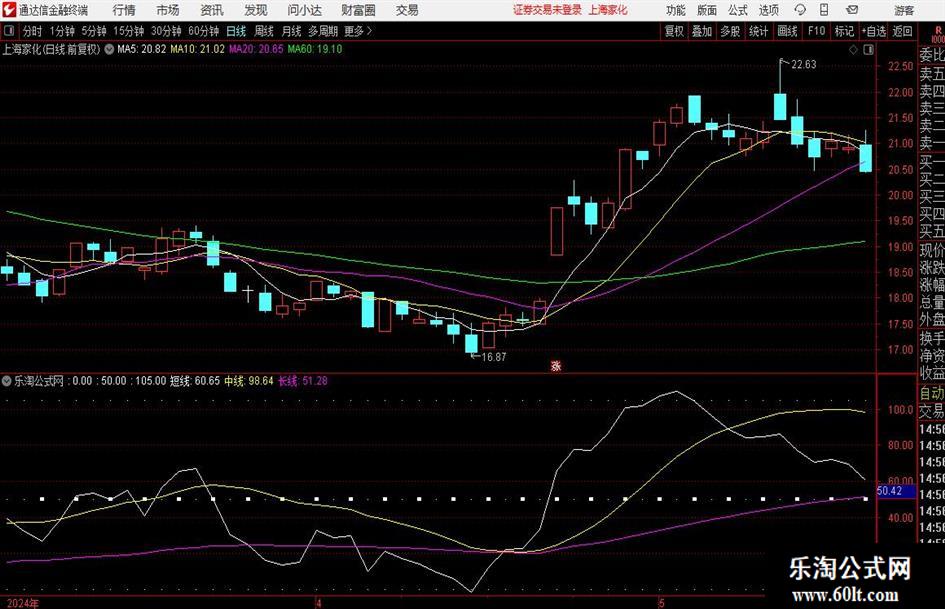
Task: Switch to the 15分钟 period tab
Action: click(x=128, y=31)
